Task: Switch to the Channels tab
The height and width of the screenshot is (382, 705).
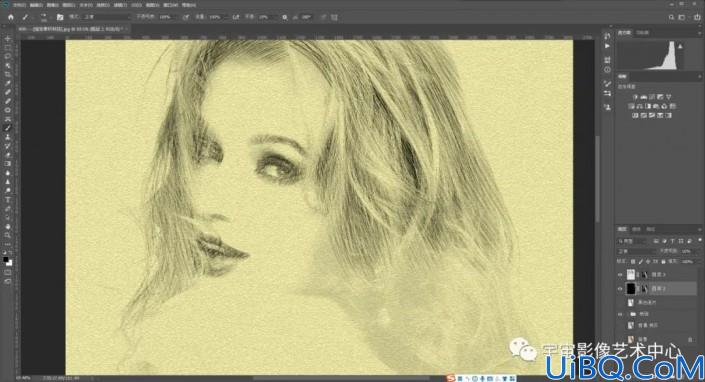Action: click(637, 229)
